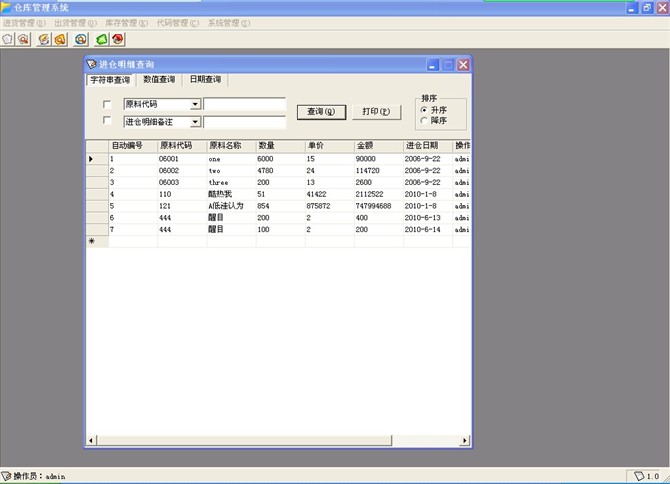670x484 pixels.
Task: Click the operator icon in status bar
Action: 6,475
